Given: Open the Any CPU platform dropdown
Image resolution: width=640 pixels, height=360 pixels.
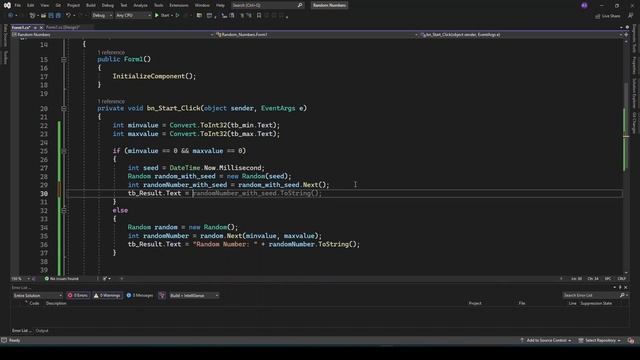Looking at the screenshot, I should 133,16.
